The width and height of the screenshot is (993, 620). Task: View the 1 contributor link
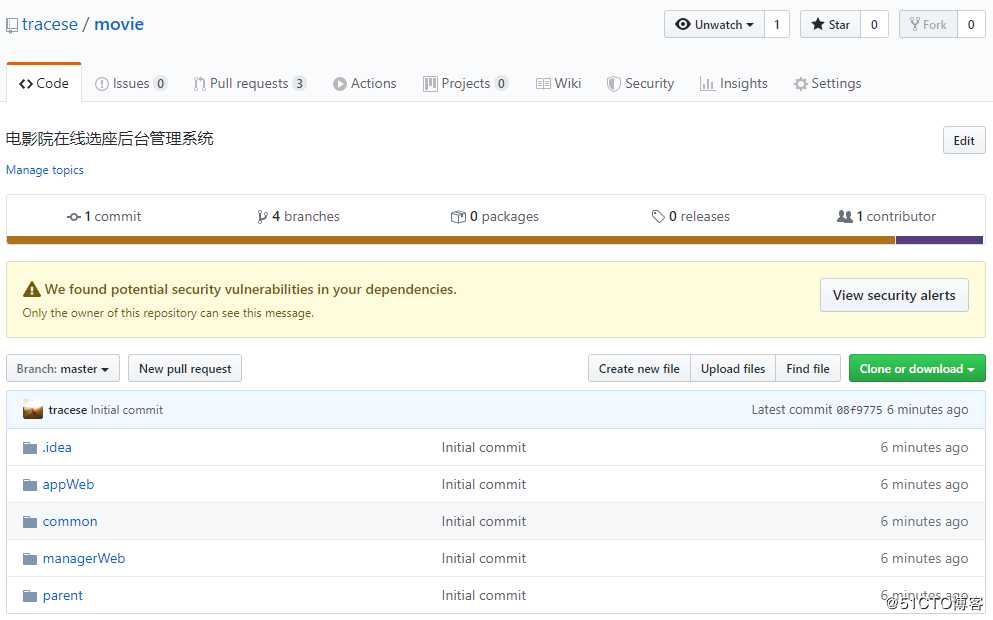click(x=887, y=216)
